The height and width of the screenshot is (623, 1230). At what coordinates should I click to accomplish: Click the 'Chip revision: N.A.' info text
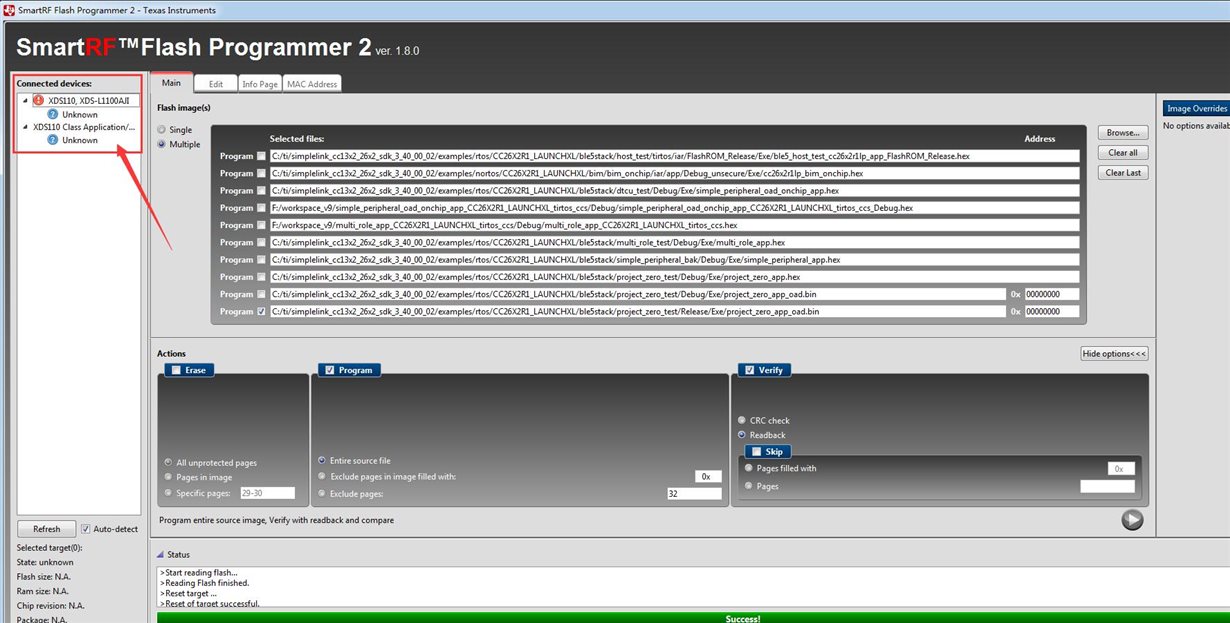(x=49, y=605)
